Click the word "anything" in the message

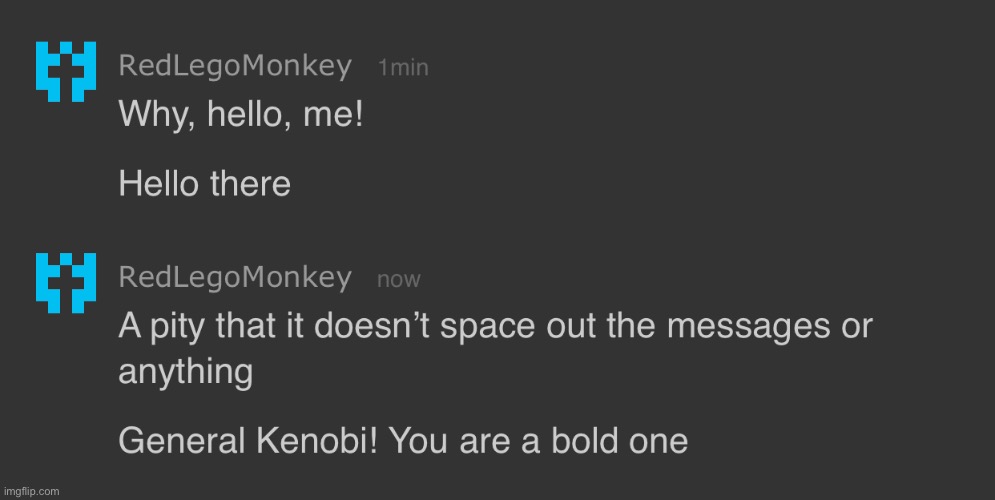pos(185,371)
